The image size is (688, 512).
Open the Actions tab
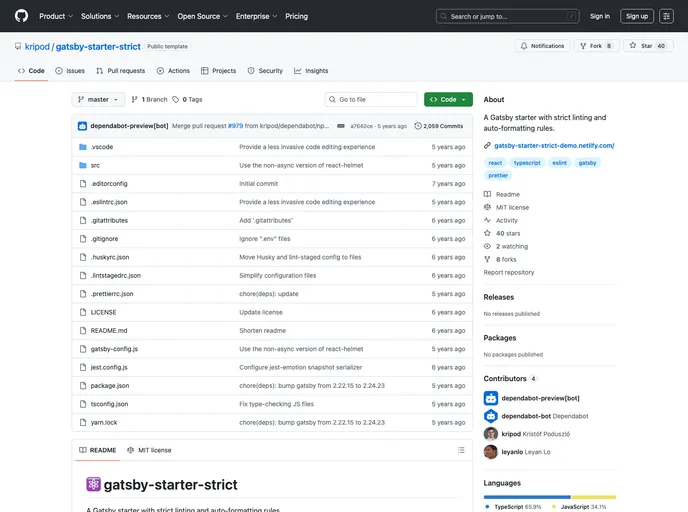[173, 71]
